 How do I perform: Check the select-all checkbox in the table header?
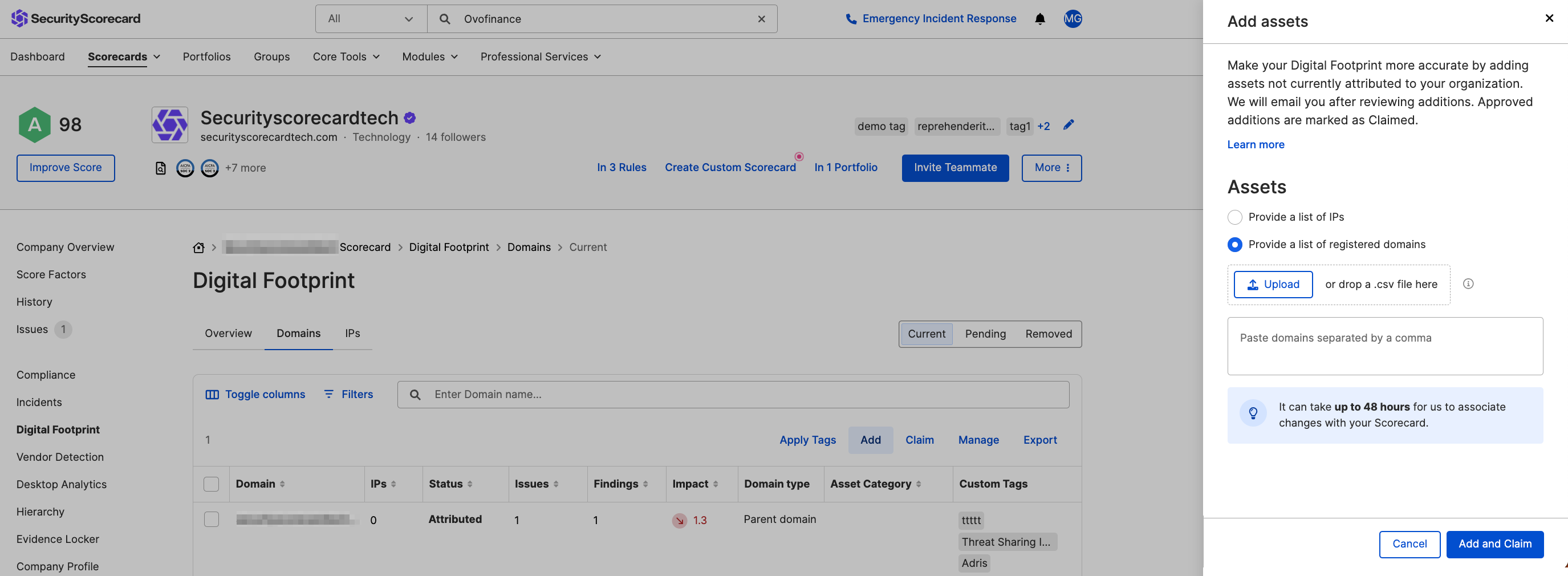click(211, 484)
